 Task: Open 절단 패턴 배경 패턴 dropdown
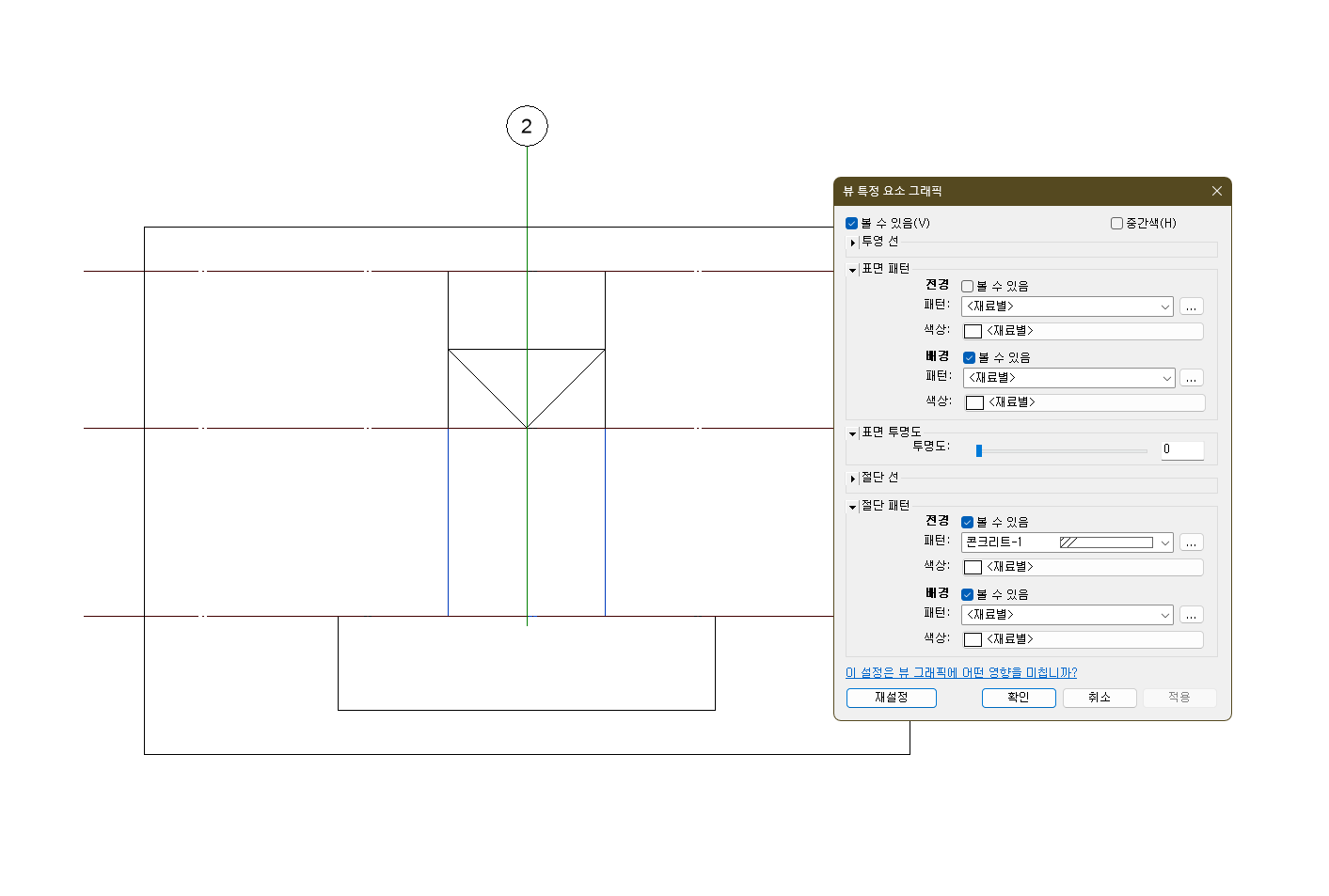[1068, 615]
